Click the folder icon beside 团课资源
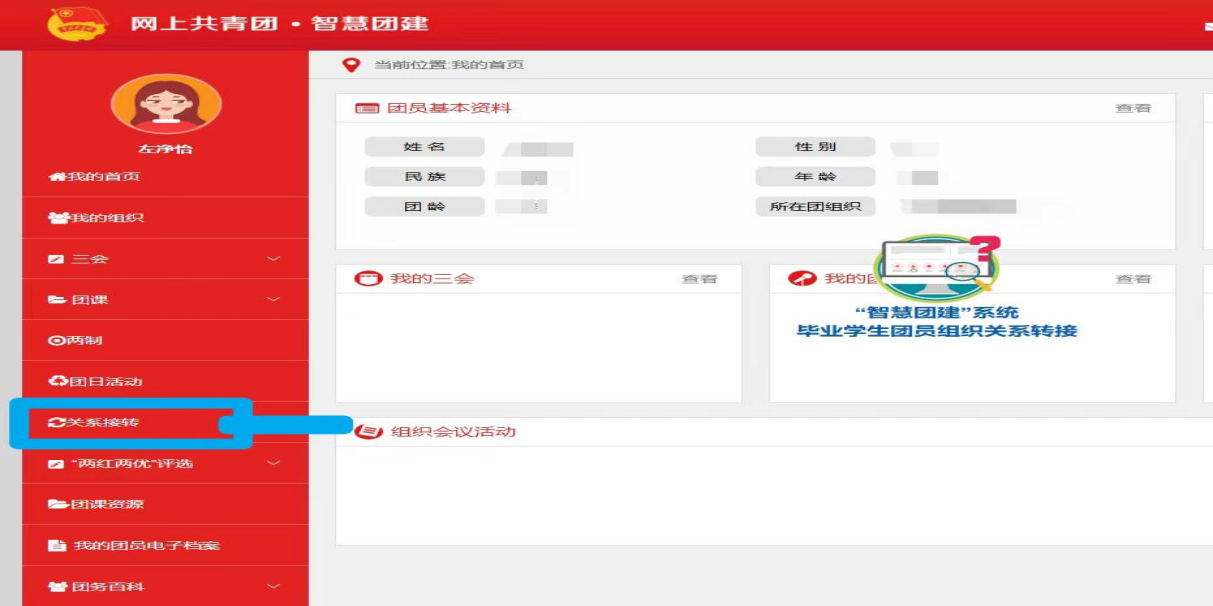 tap(58, 505)
